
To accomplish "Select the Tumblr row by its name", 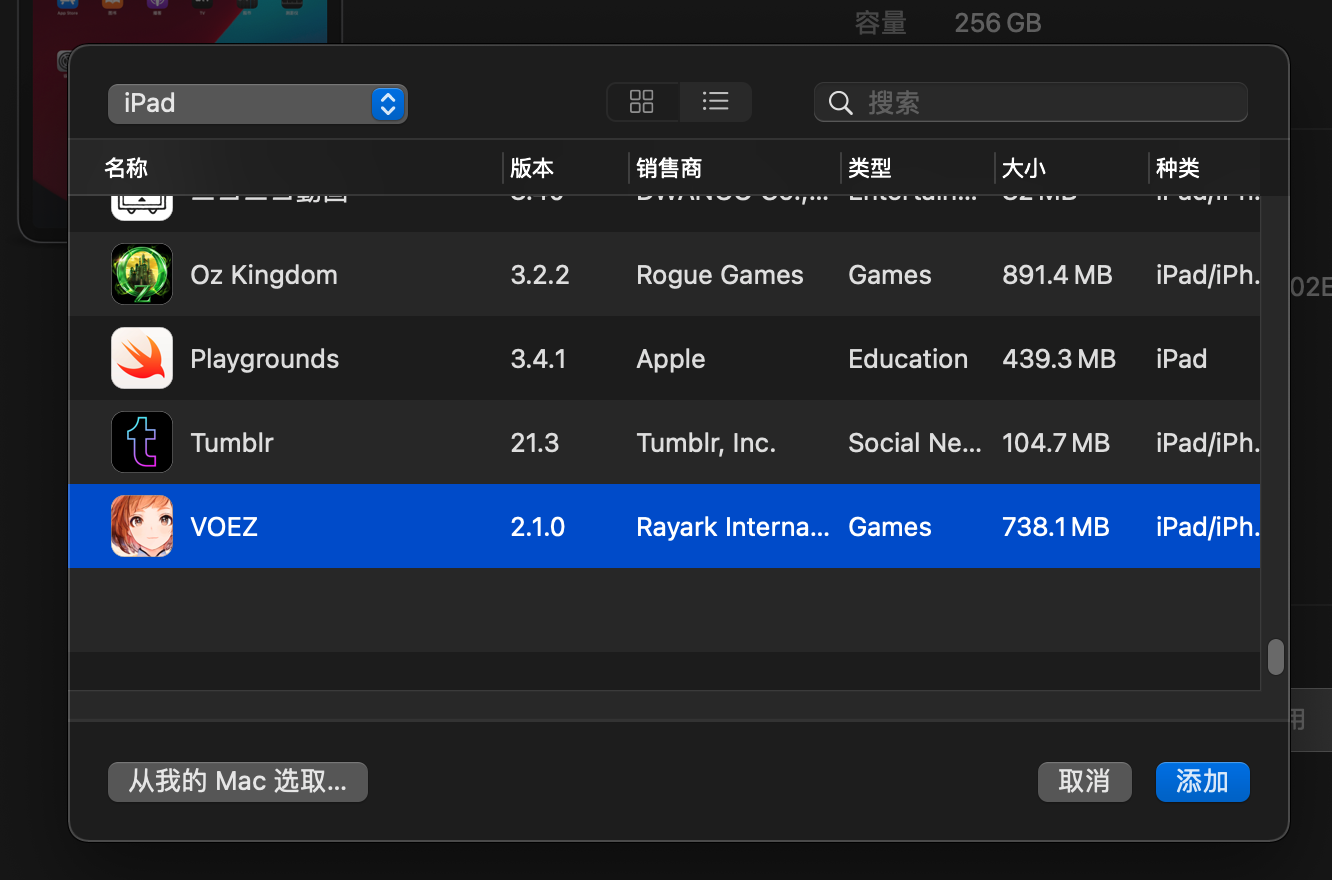I will 232,442.
